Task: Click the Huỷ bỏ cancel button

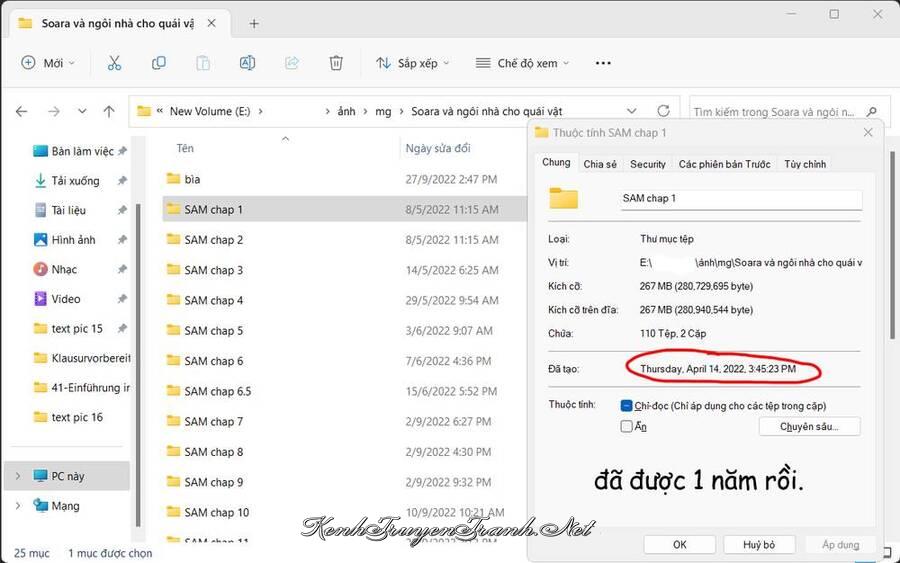Action: point(759,544)
